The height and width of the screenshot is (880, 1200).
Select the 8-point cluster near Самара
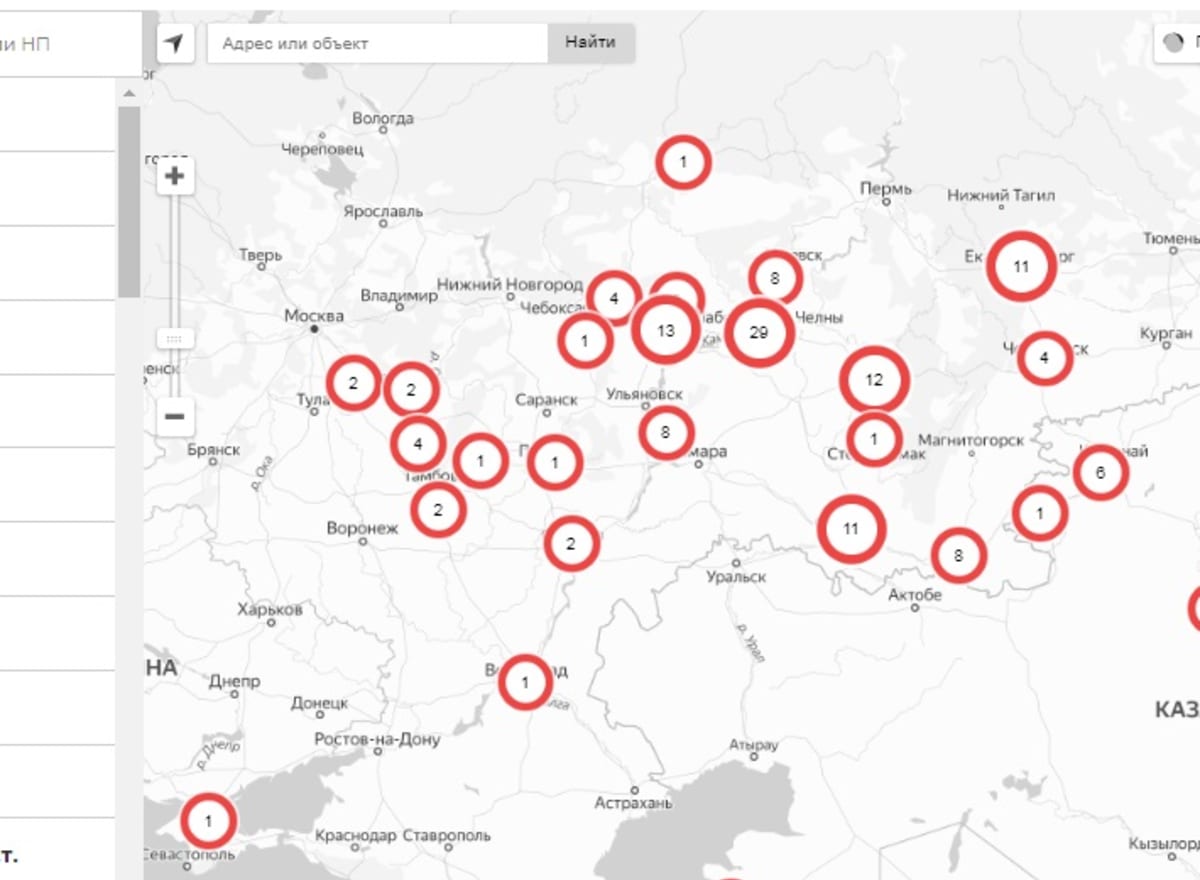[x=665, y=433]
